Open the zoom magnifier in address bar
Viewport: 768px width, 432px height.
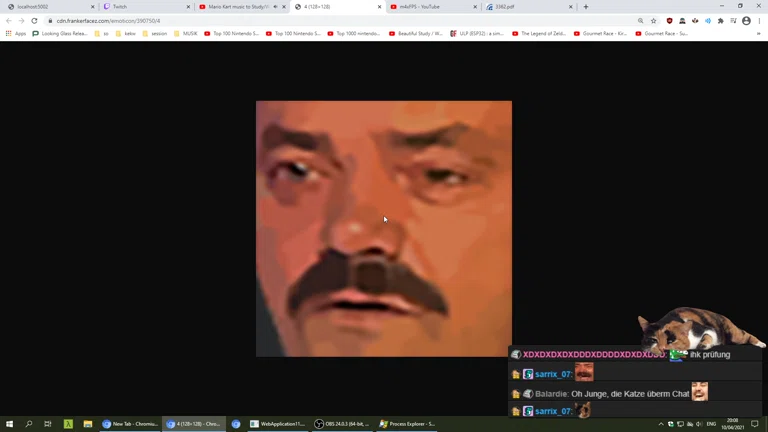[x=641, y=21]
